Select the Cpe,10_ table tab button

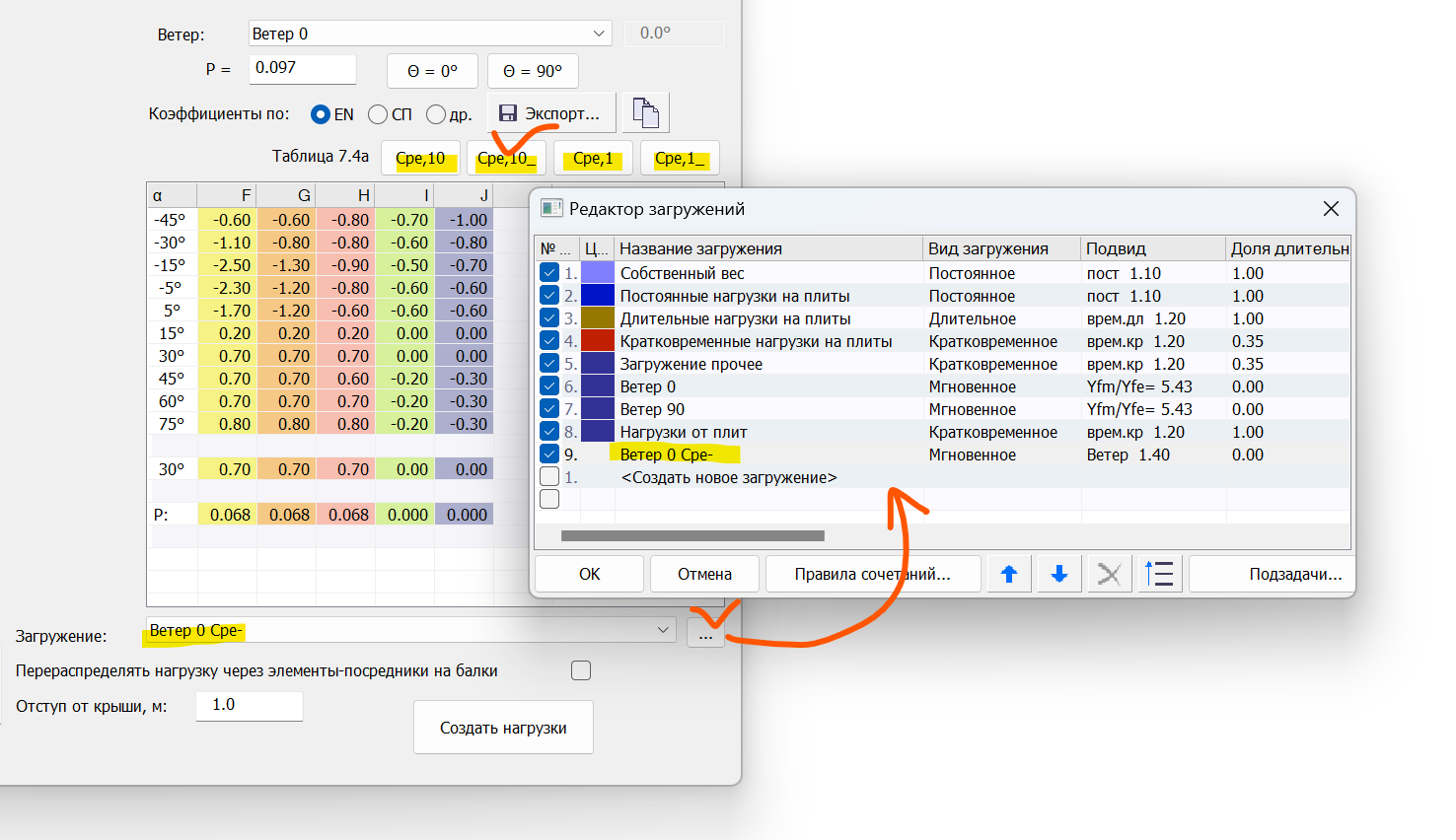pos(506,158)
